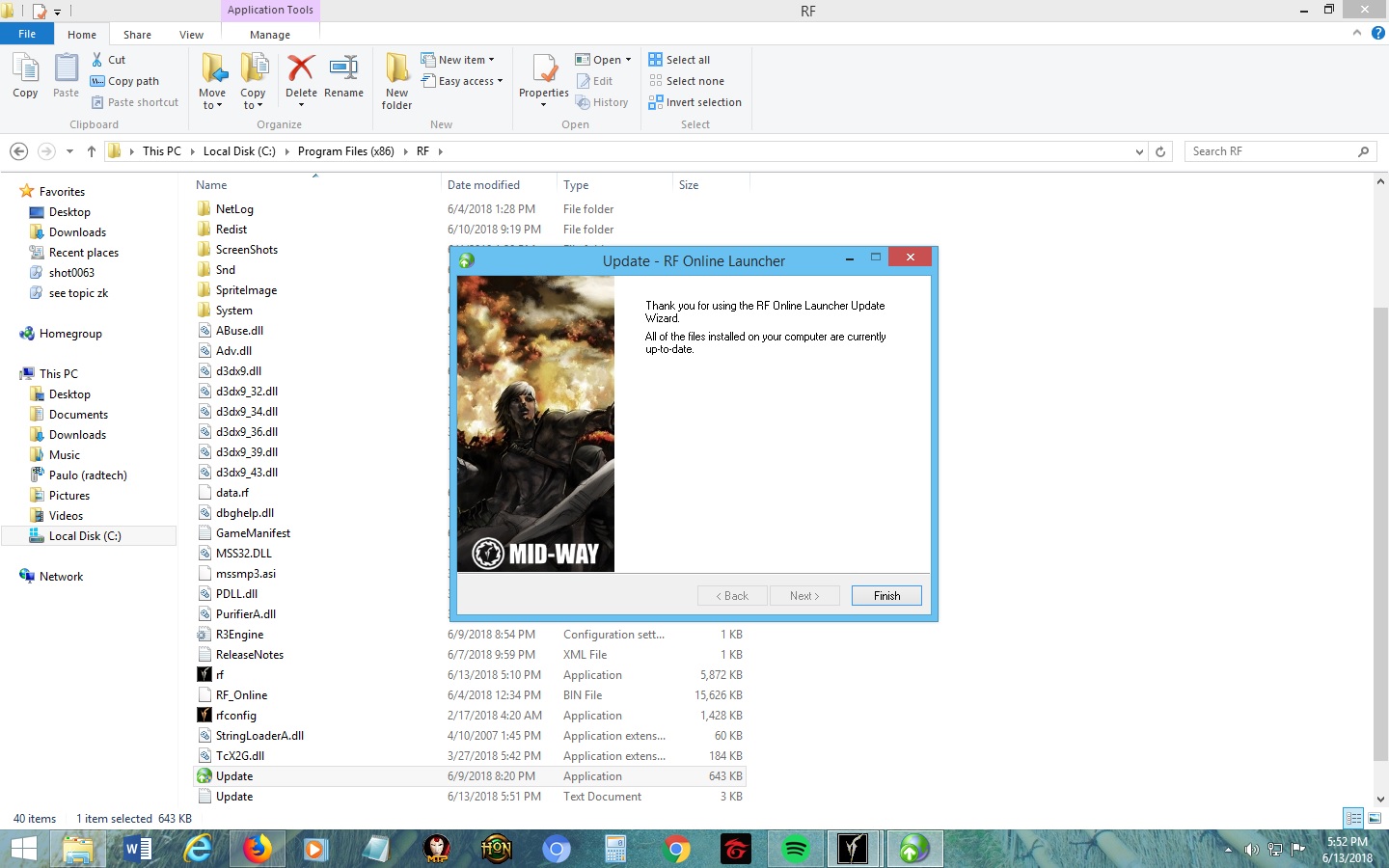
Task: Switch to the Home ribbon tab
Action: point(82,34)
